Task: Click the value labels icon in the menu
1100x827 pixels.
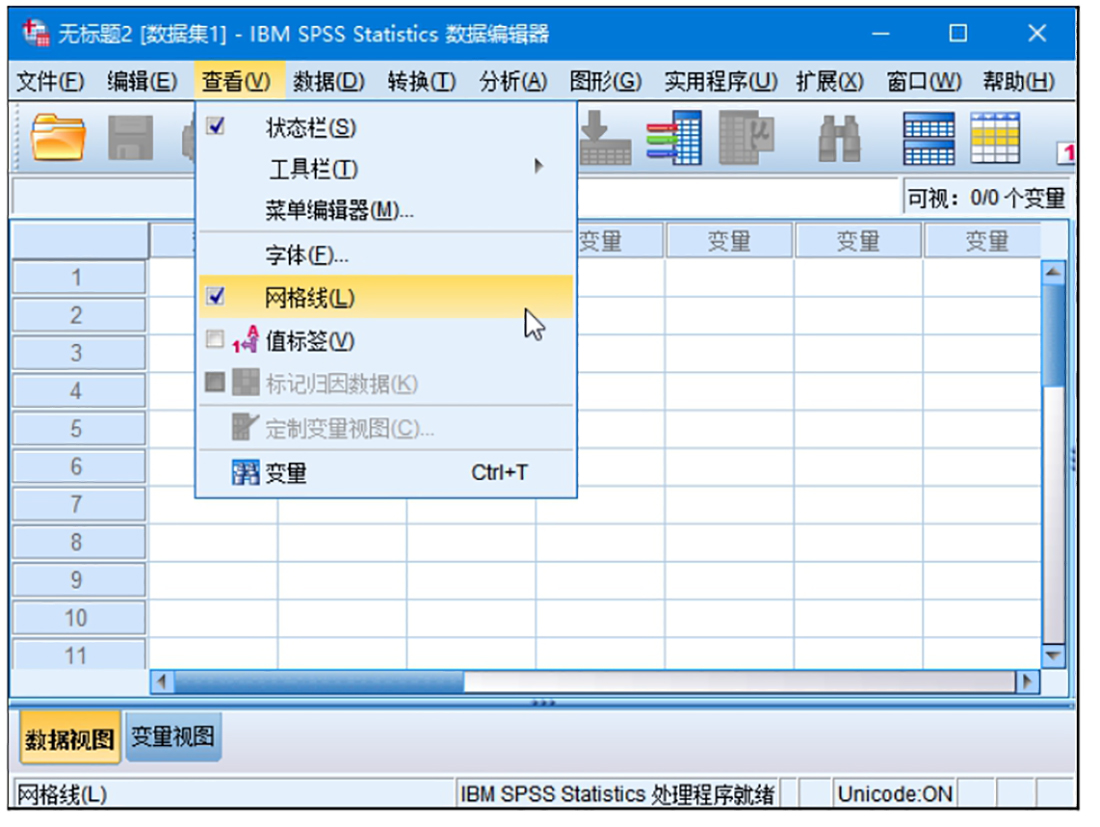Action: pyautogui.click(x=246, y=339)
